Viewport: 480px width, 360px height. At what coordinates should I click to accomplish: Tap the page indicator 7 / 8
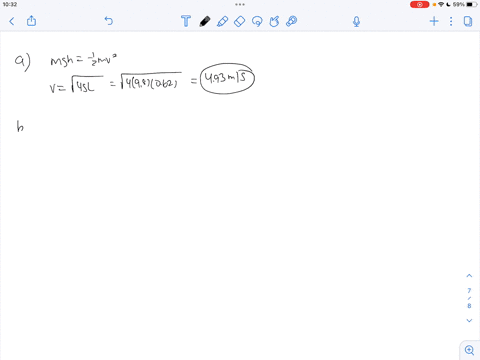pyautogui.click(x=469, y=298)
